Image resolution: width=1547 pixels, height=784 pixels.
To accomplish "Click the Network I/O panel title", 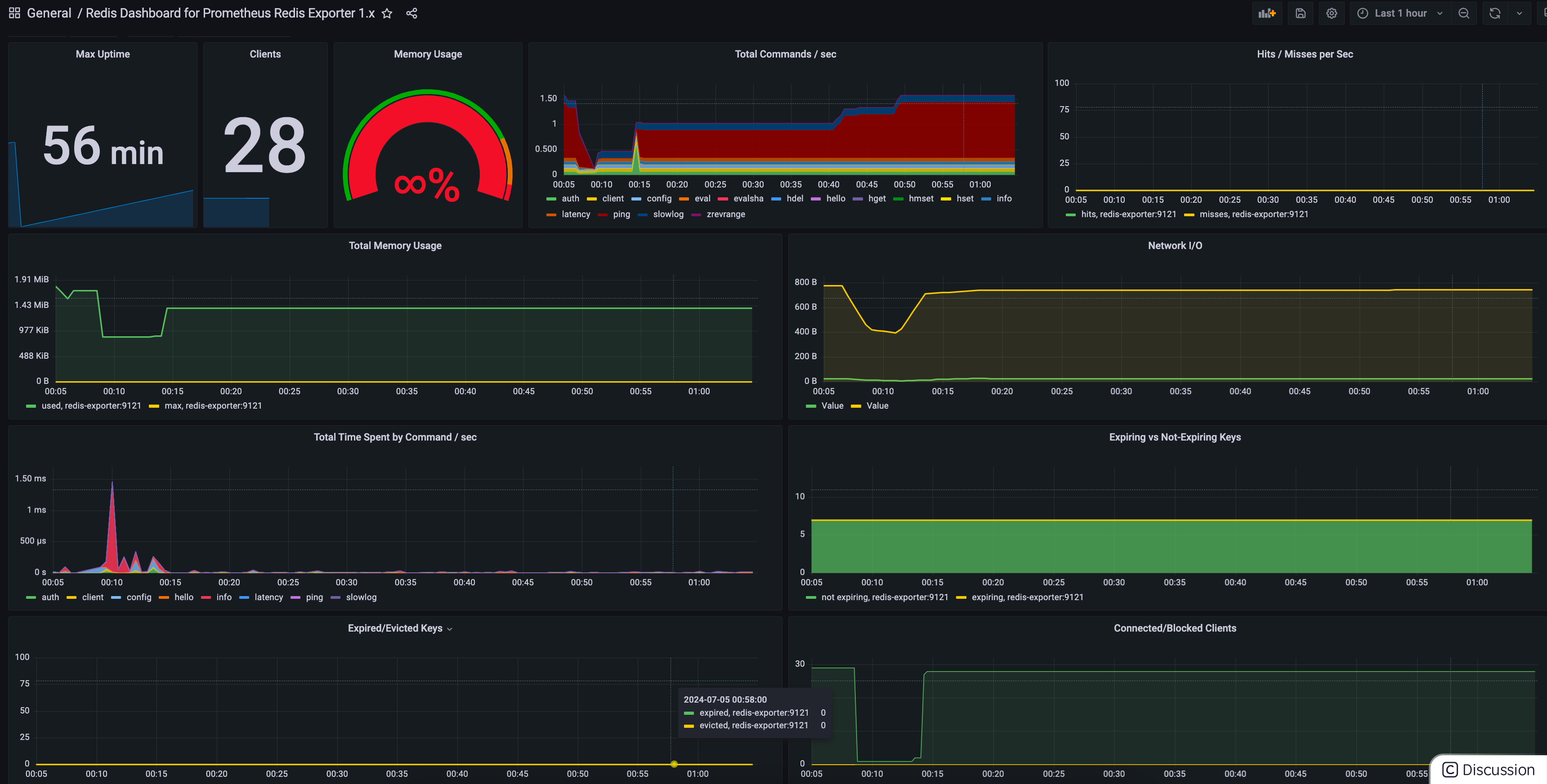I will click(x=1174, y=245).
